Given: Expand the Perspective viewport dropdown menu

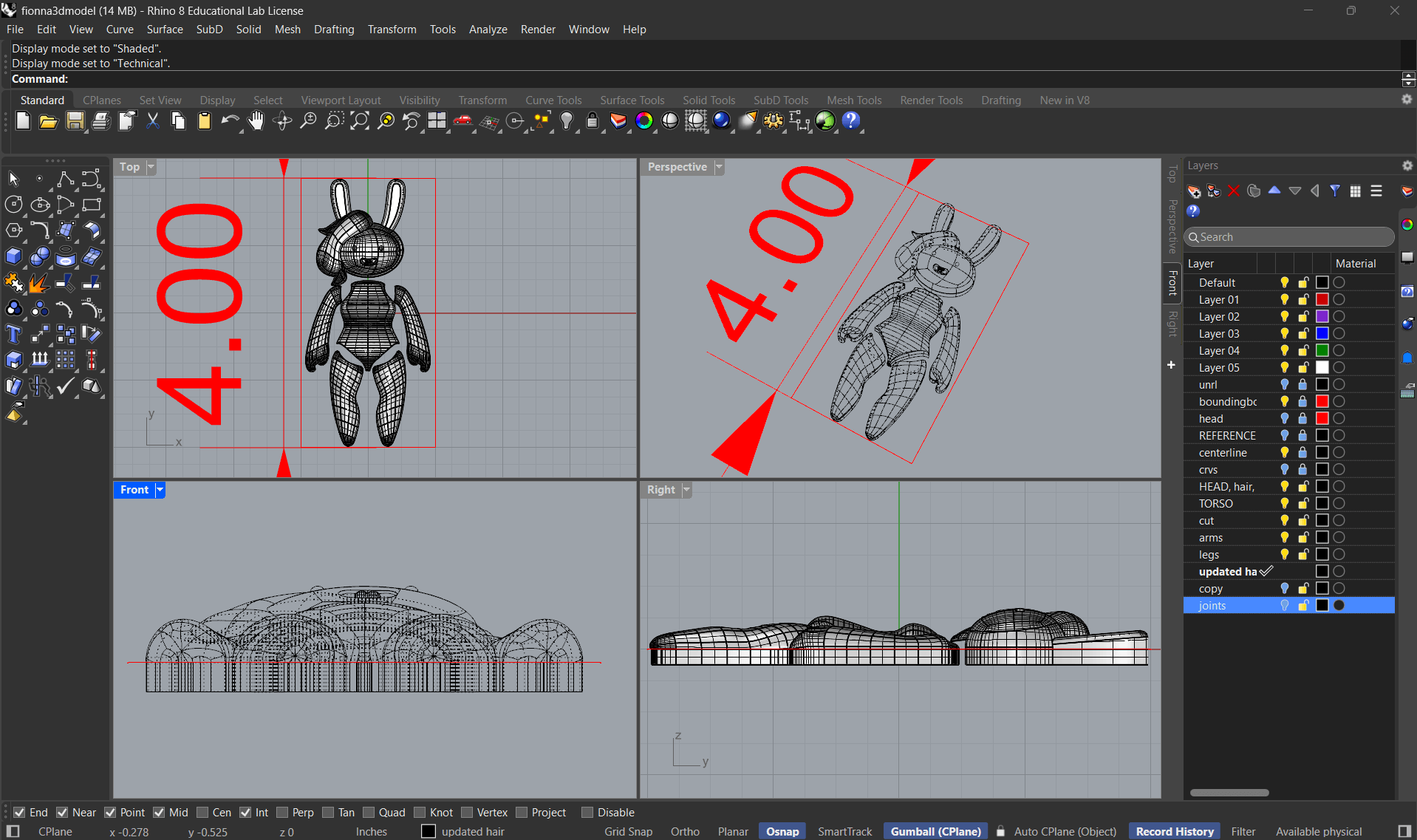Looking at the screenshot, I should pos(719,167).
